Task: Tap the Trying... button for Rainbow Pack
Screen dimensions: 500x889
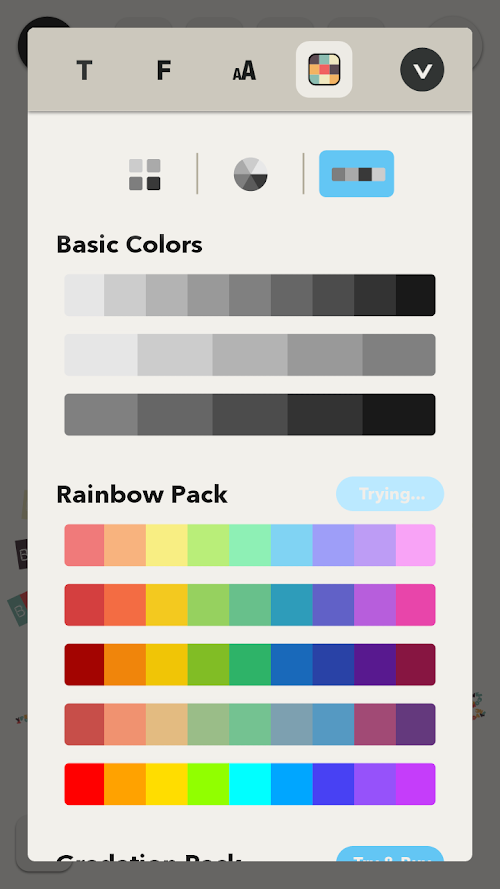Action: pyautogui.click(x=390, y=494)
